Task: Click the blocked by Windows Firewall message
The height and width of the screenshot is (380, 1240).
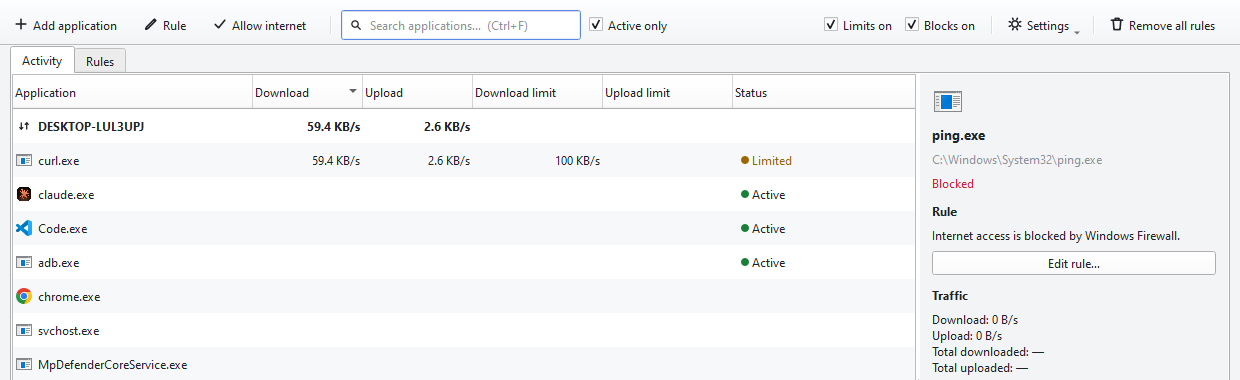Action: pyautogui.click(x=1056, y=236)
